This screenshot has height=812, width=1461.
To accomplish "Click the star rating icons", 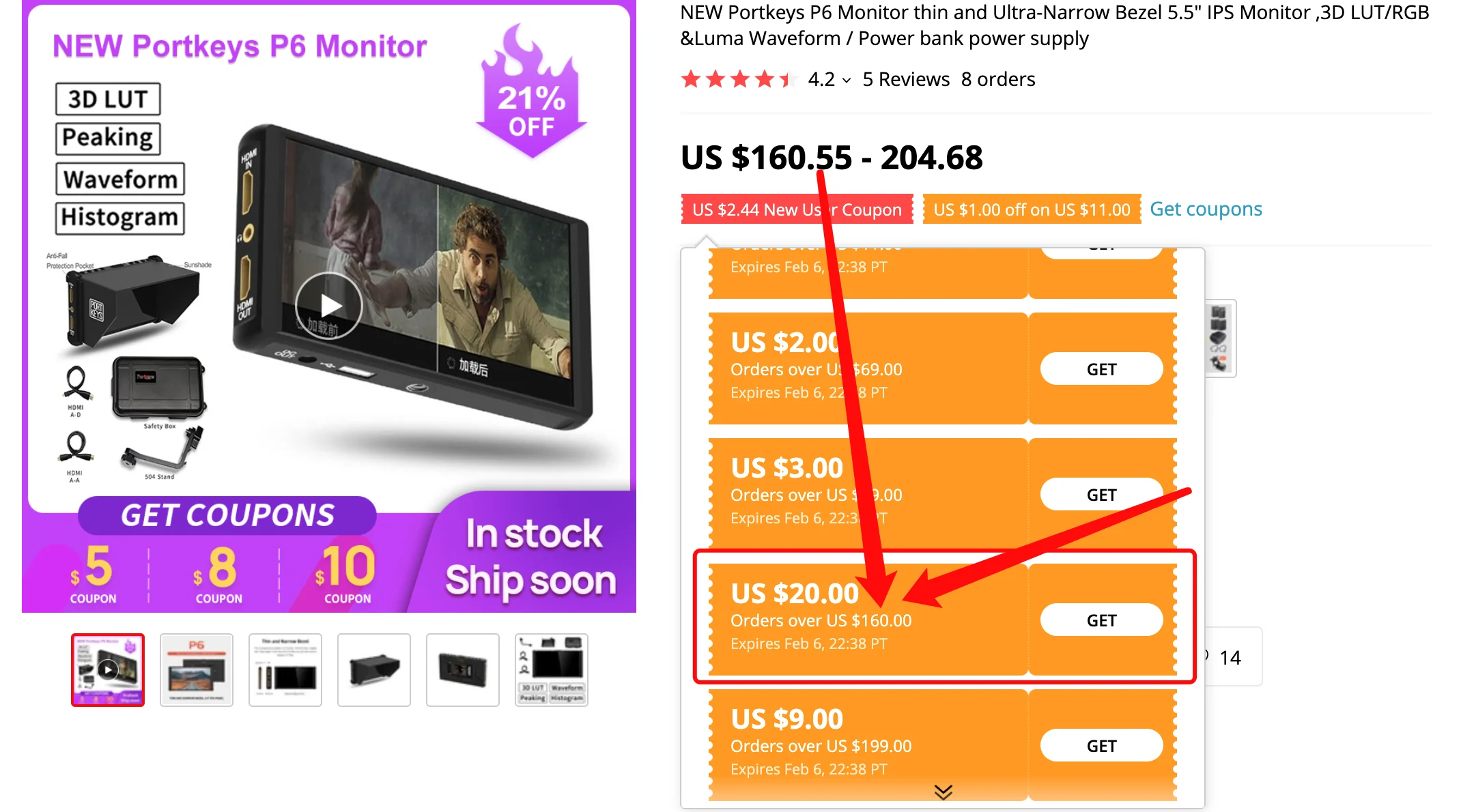I will (739, 79).
